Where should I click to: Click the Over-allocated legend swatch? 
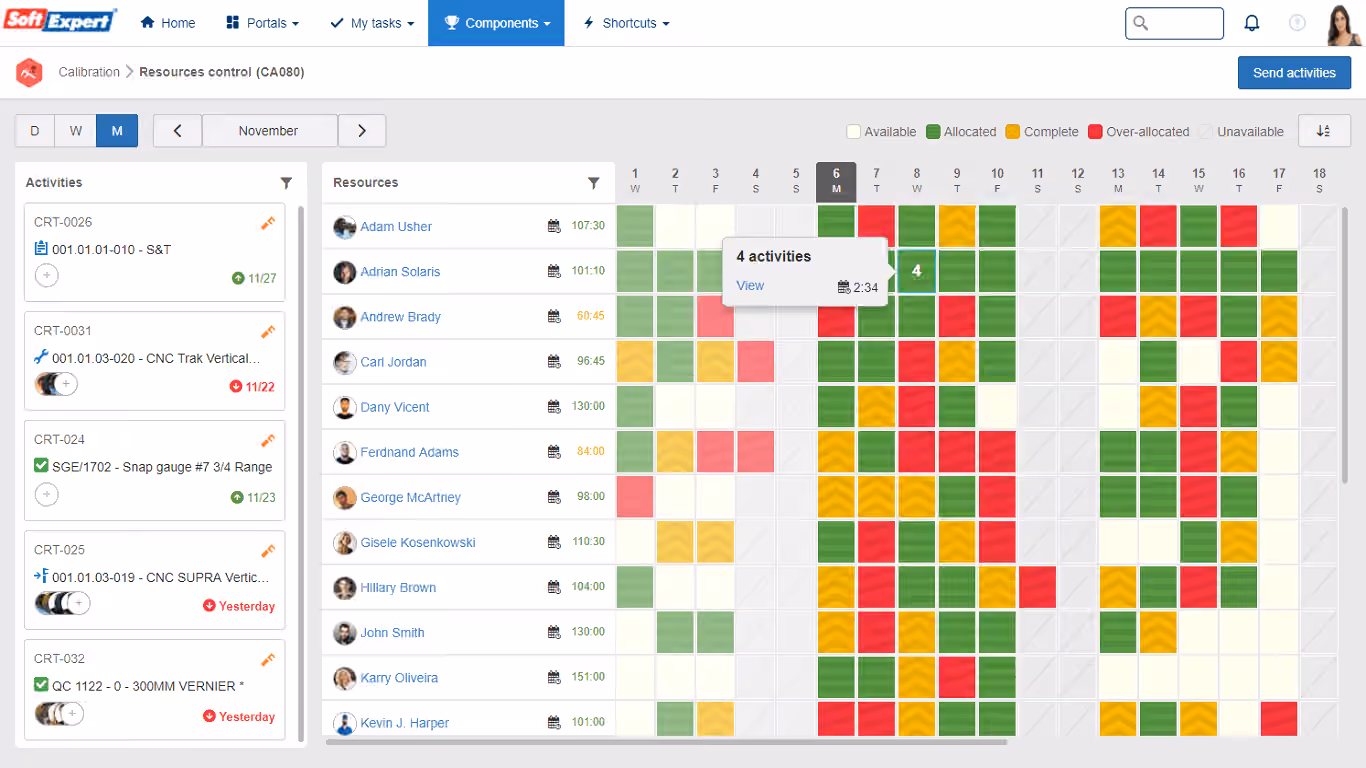click(1095, 131)
